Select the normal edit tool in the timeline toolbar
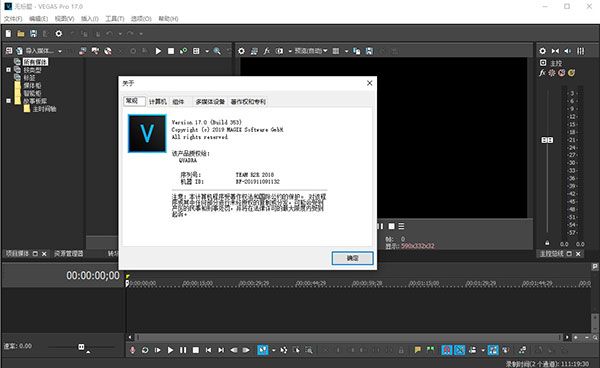The height and width of the screenshot is (368, 600). click(263, 350)
